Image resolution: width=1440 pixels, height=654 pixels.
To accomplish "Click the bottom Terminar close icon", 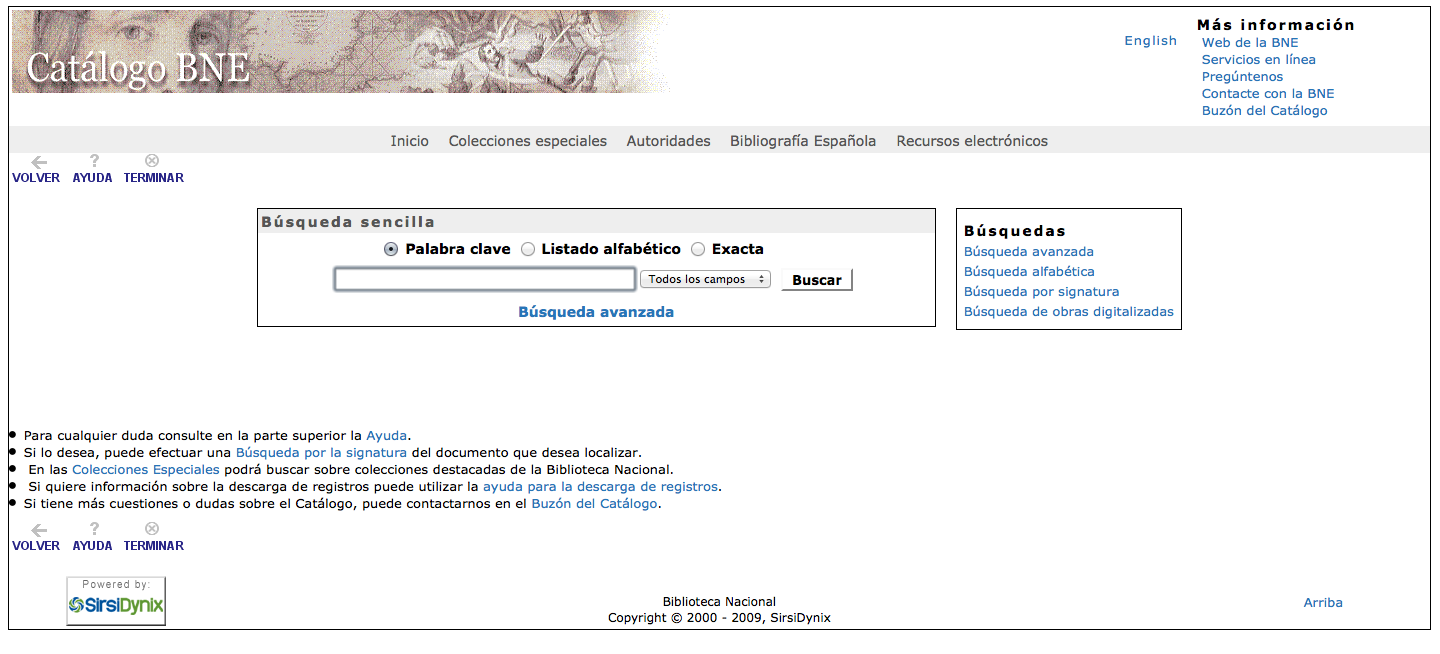I will pyautogui.click(x=152, y=529).
